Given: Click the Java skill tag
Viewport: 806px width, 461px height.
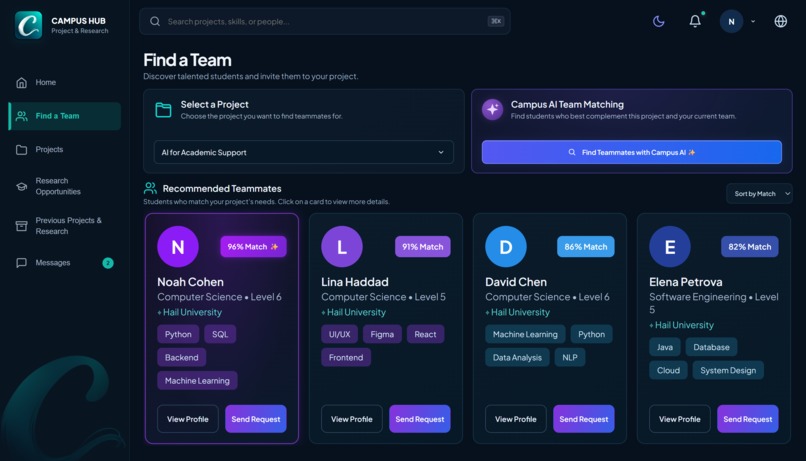Looking at the screenshot, I should (x=665, y=347).
